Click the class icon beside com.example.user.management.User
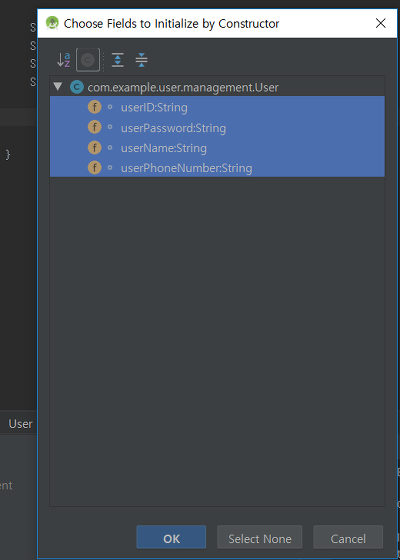The width and height of the screenshot is (400, 560). tap(77, 87)
